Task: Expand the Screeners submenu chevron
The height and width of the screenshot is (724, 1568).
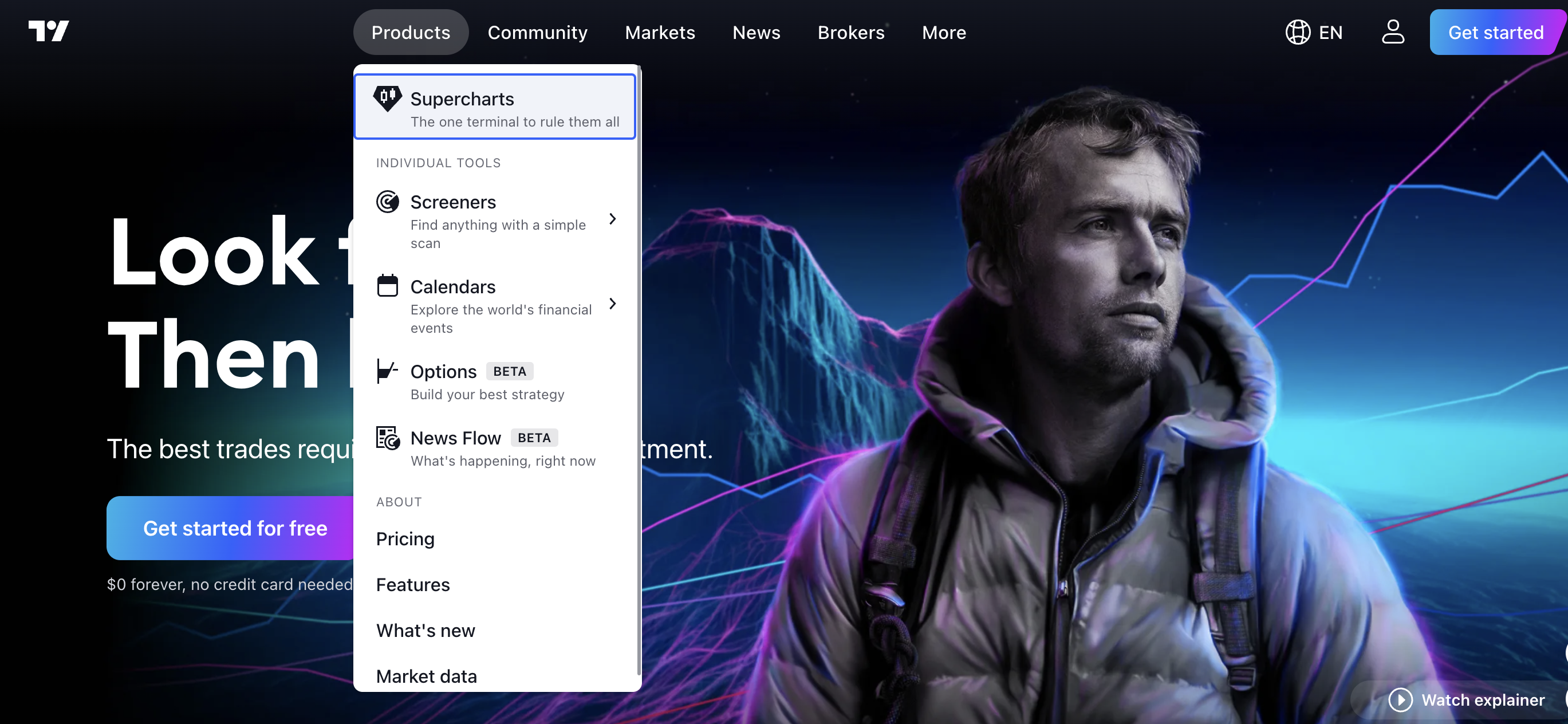Action: pyautogui.click(x=612, y=219)
